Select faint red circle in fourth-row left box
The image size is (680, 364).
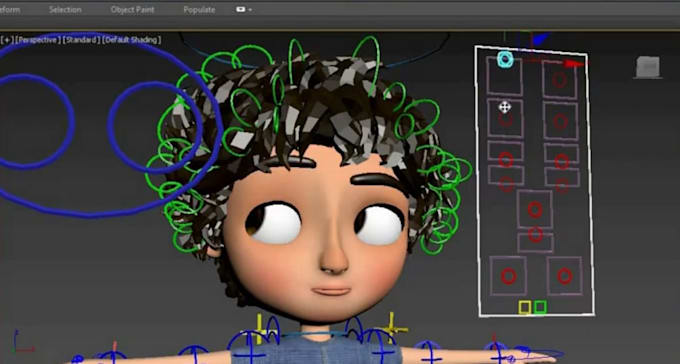coord(506,184)
